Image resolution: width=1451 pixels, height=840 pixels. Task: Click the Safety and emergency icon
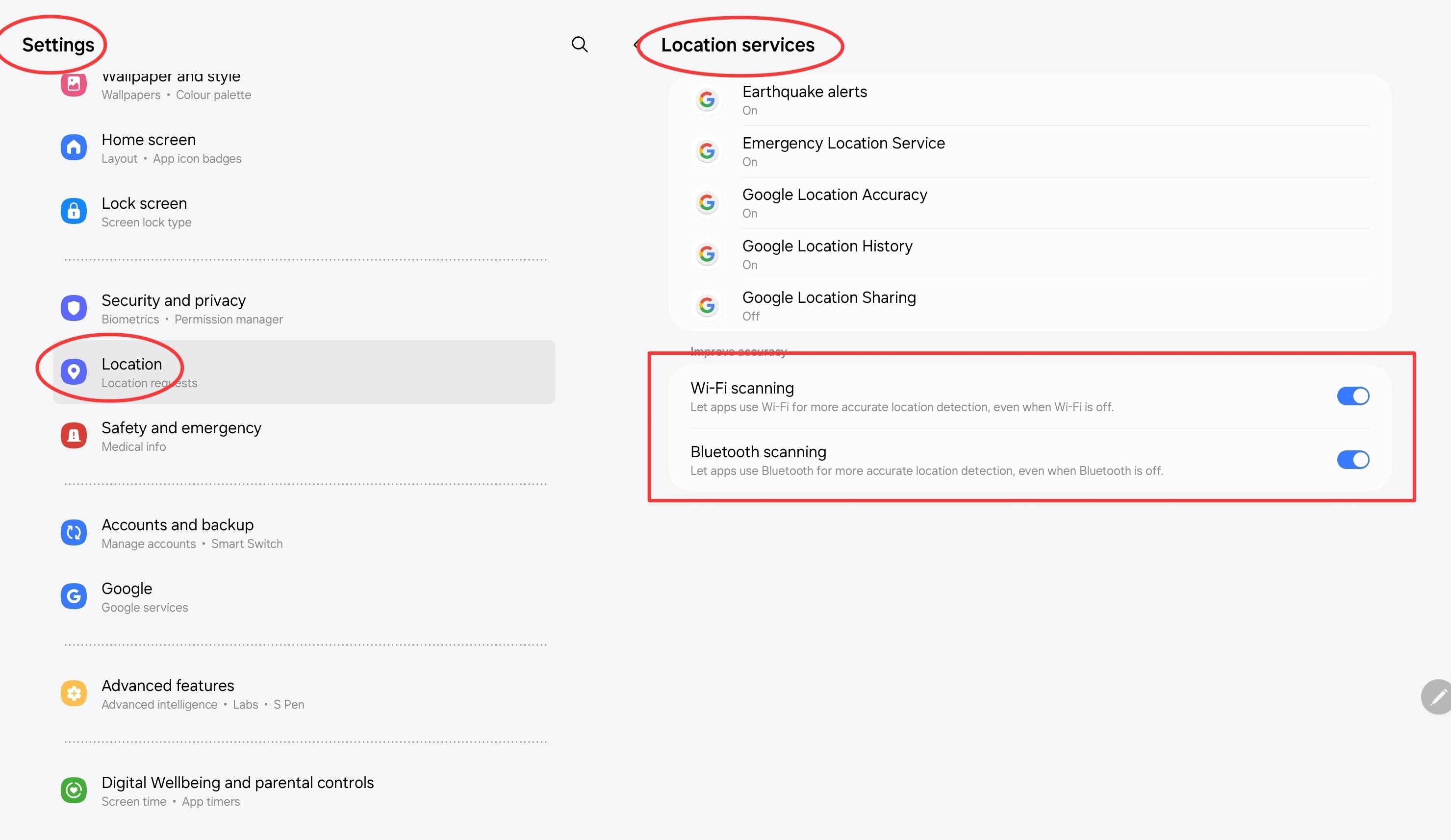[x=74, y=436]
